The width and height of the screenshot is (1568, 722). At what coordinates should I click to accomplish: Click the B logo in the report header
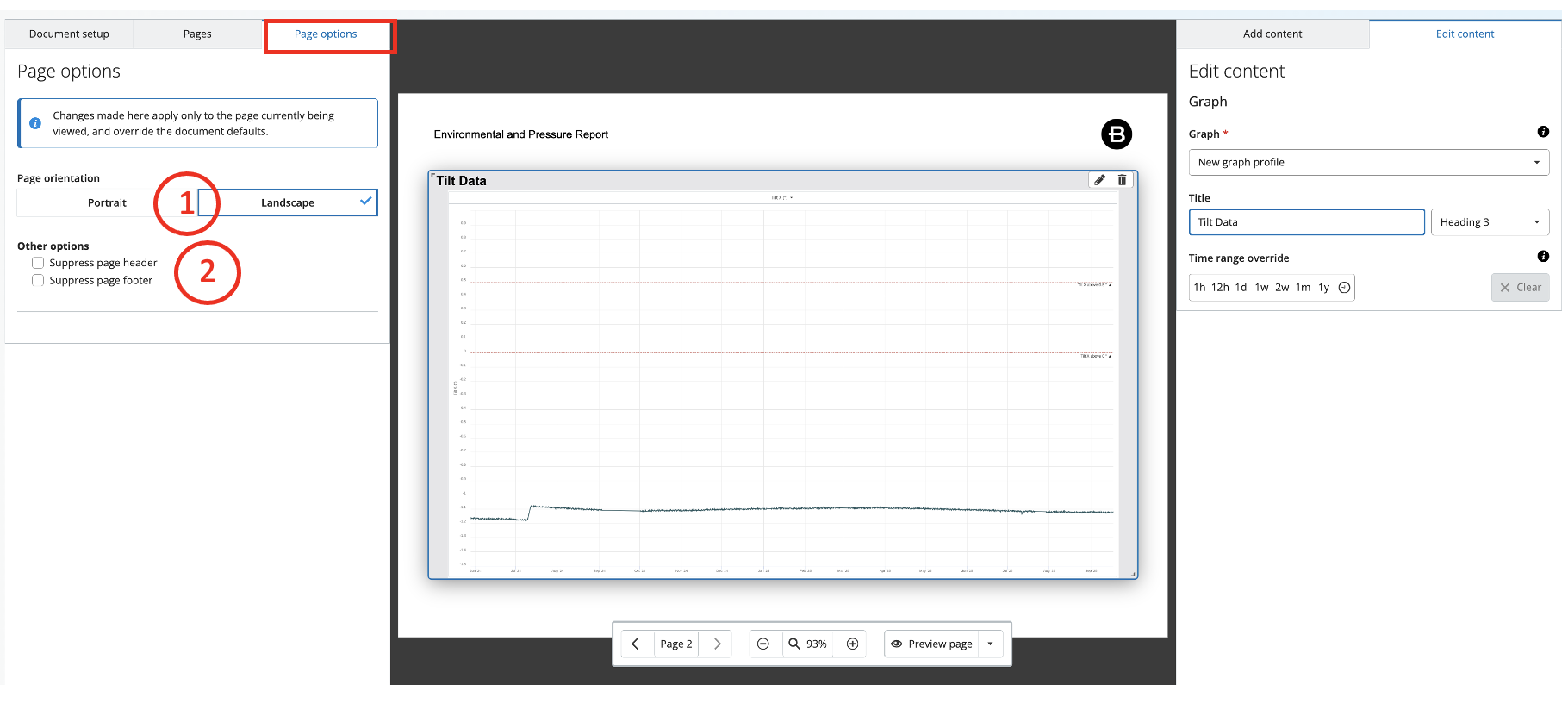click(x=1117, y=134)
